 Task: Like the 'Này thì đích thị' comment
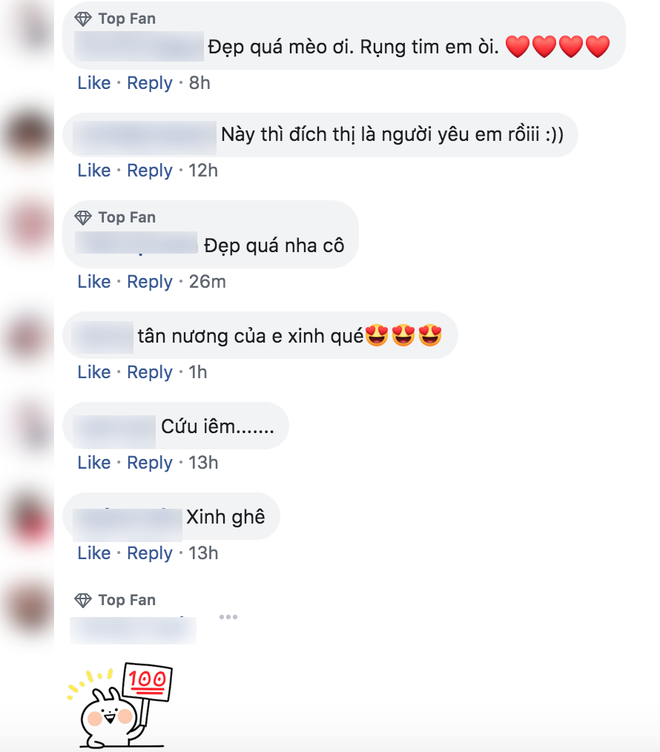coord(94,170)
